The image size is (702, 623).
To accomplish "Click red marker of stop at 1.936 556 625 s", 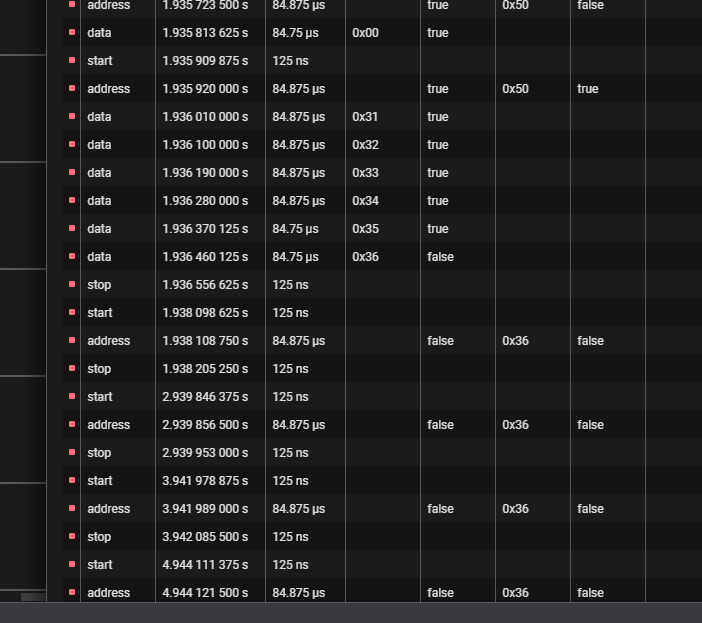I will (x=72, y=285).
